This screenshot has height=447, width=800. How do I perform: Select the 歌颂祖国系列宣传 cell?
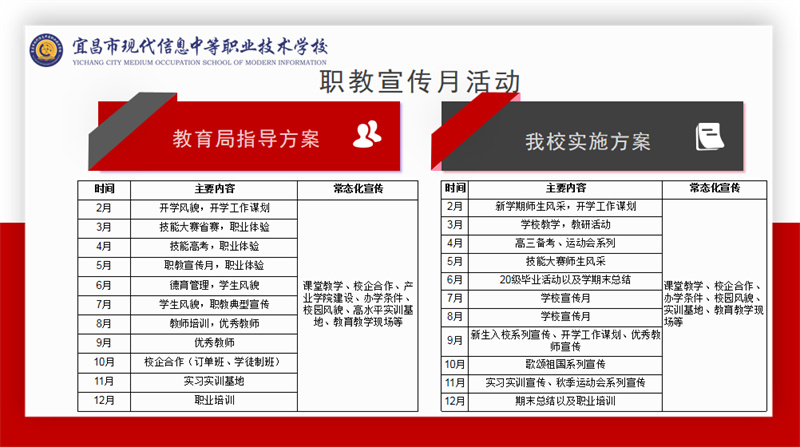(x=565, y=364)
